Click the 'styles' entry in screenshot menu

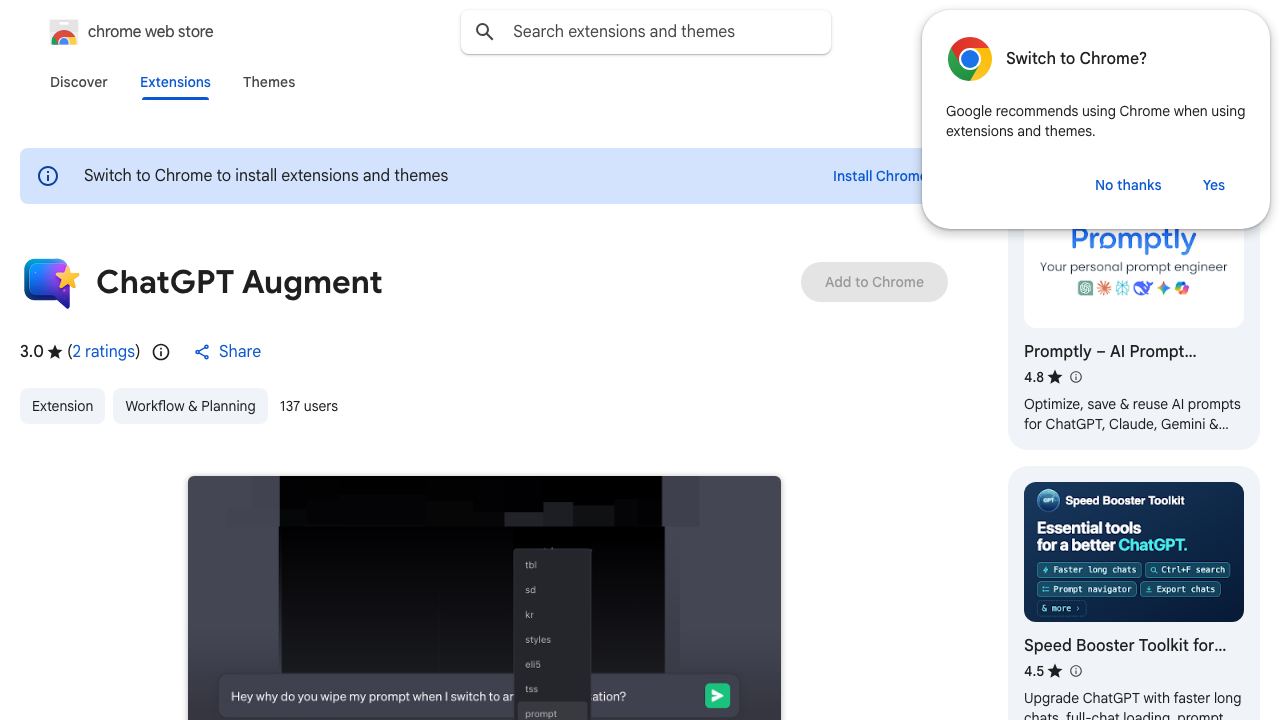pyautogui.click(x=538, y=640)
